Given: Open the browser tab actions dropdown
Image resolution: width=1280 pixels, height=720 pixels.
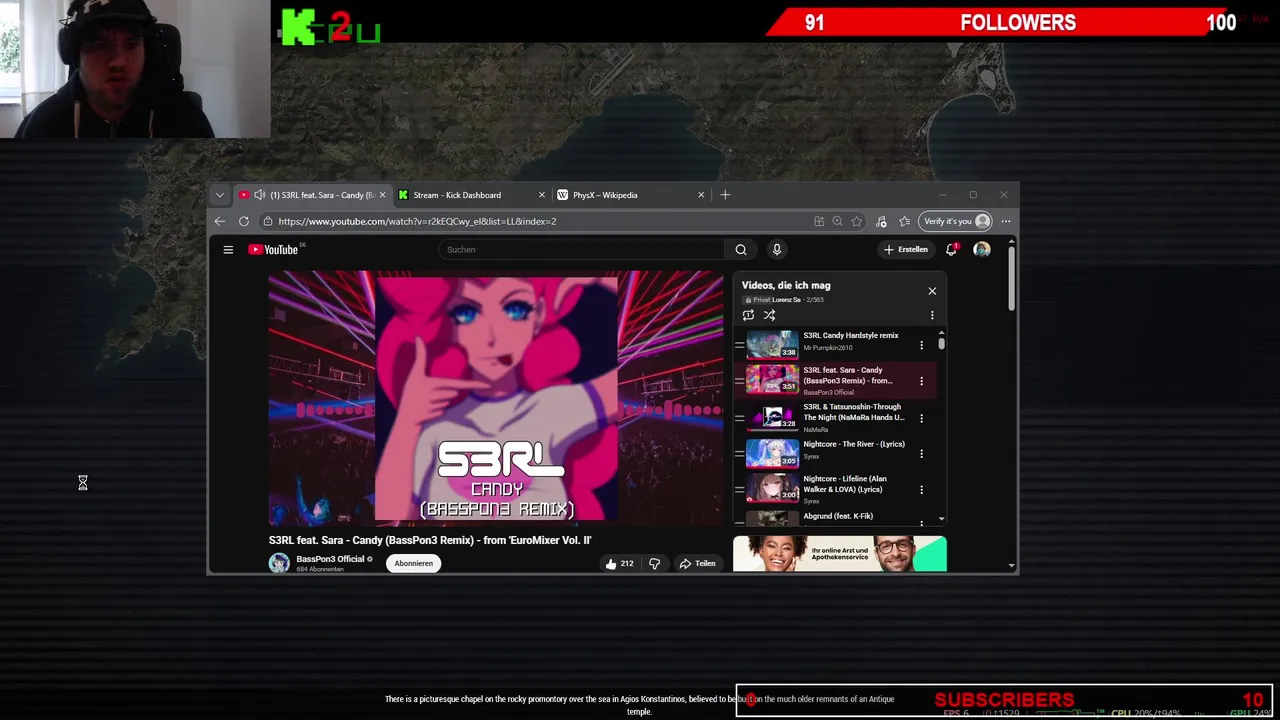Looking at the screenshot, I should (220, 195).
